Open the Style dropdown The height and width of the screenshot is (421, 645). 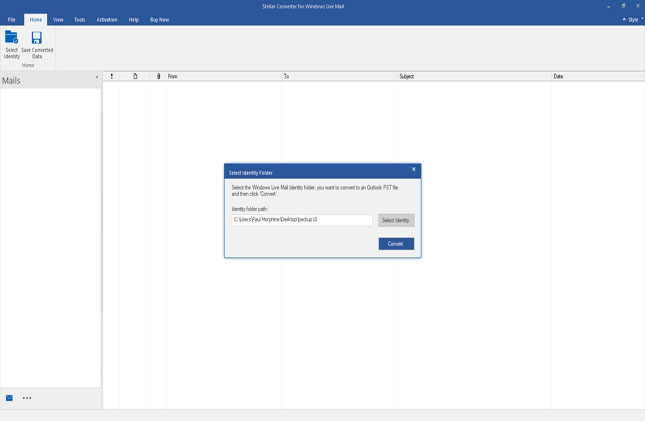[x=633, y=19]
